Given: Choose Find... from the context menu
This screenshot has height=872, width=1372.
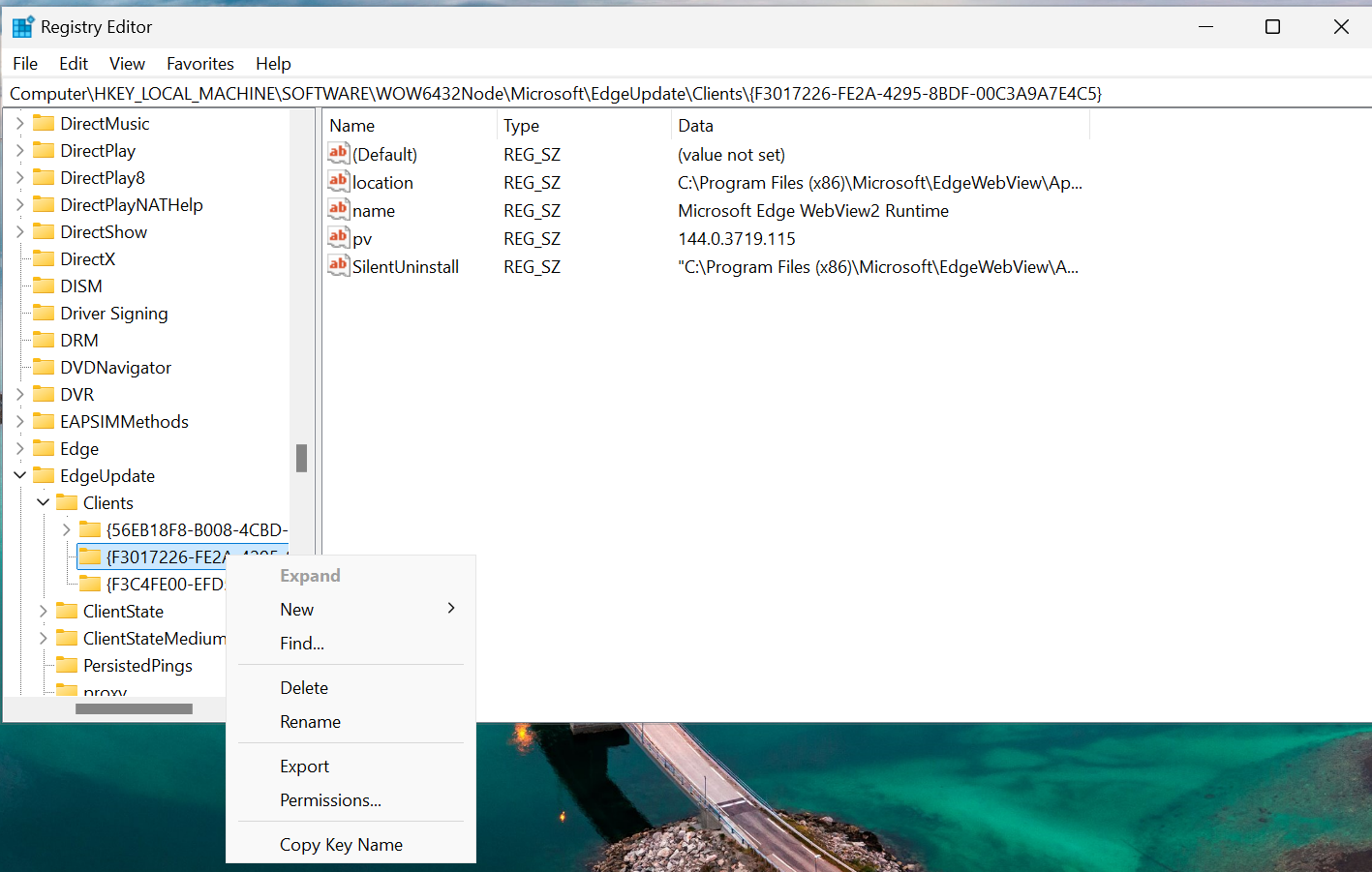Looking at the screenshot, I should [351, 643].
